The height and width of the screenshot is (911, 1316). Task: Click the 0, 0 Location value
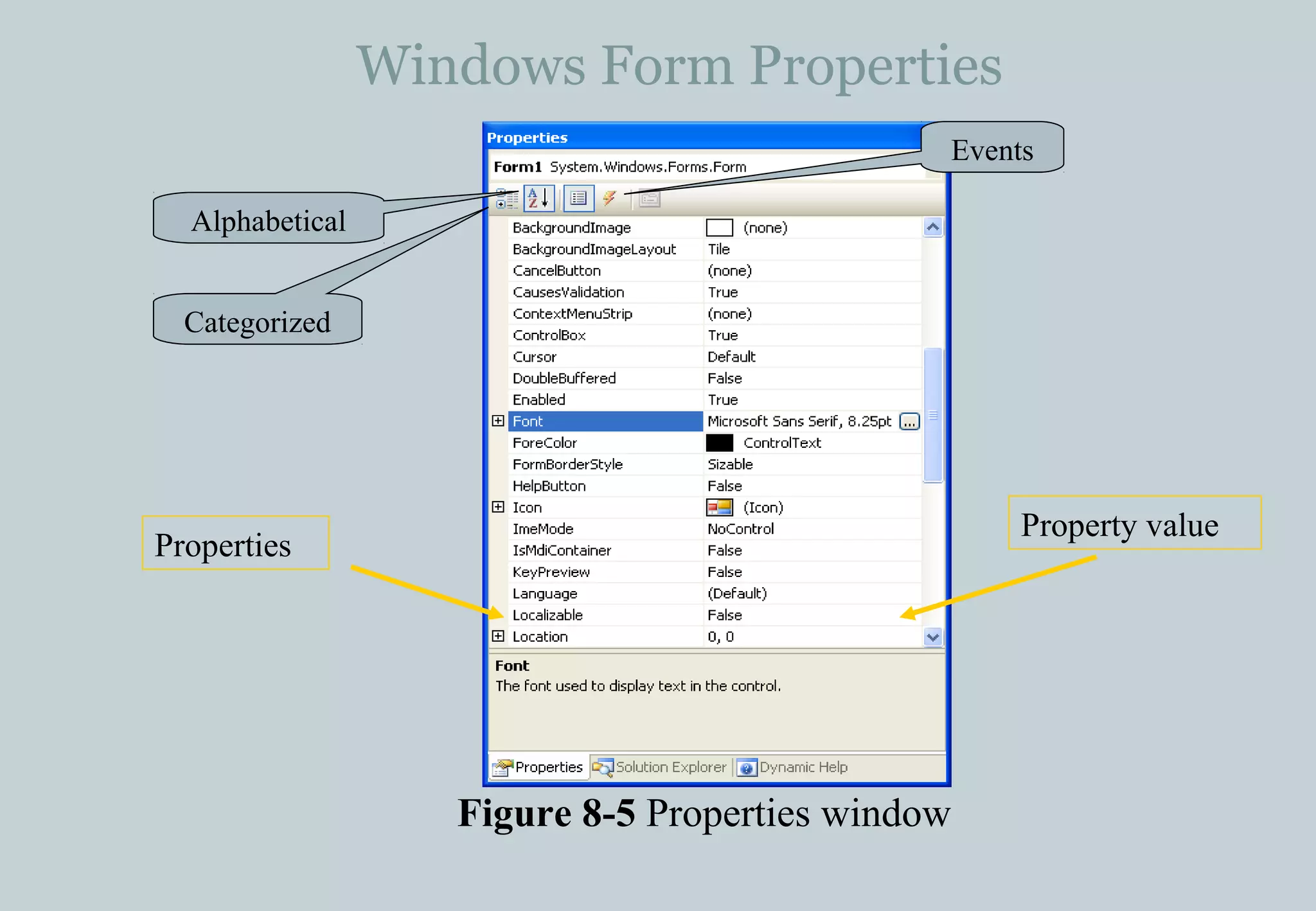tap(720, 637)
